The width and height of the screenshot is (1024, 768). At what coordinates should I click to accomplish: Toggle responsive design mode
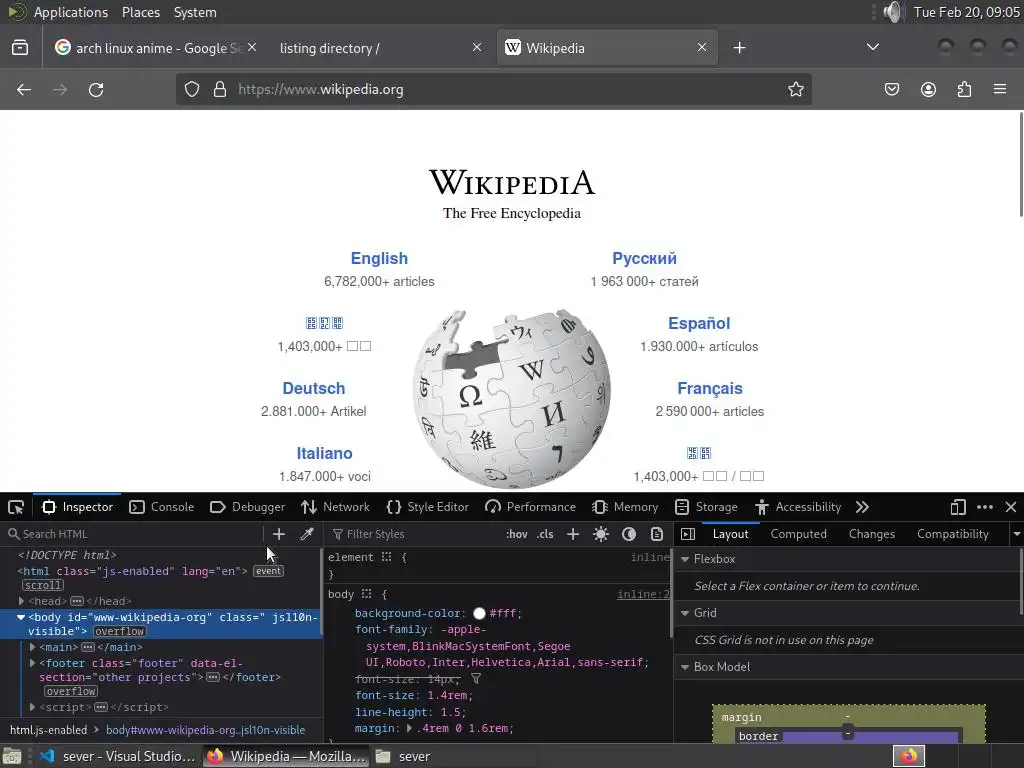tap(957, 507)
